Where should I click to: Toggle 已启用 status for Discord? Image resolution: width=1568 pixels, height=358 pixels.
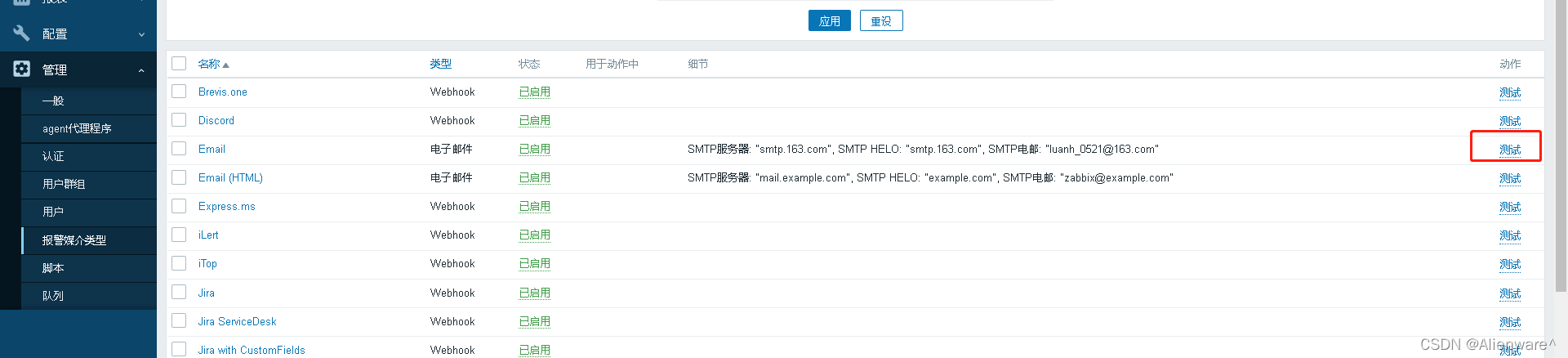tap(535, 120)
